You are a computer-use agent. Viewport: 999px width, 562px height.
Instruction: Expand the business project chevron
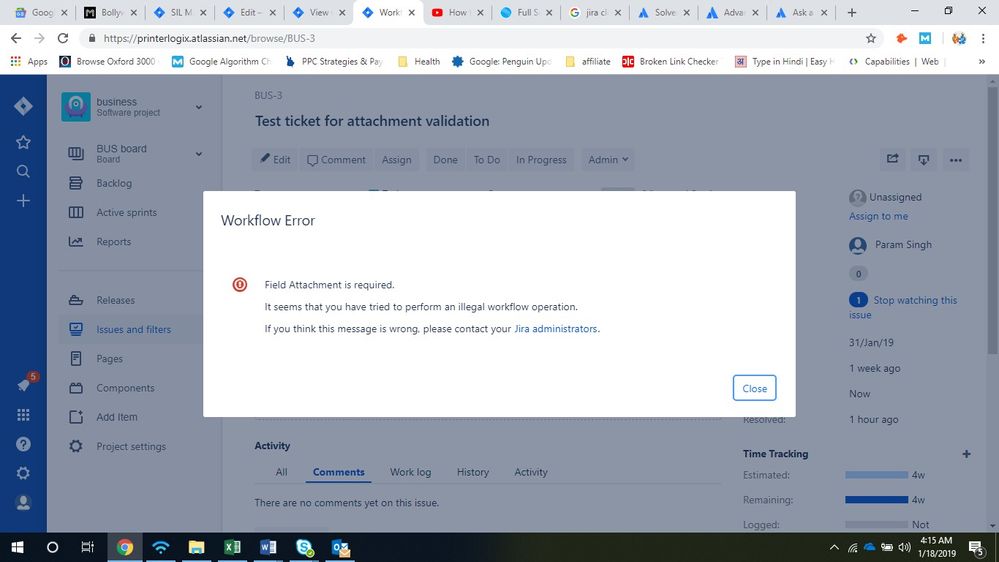click(198, 107)
